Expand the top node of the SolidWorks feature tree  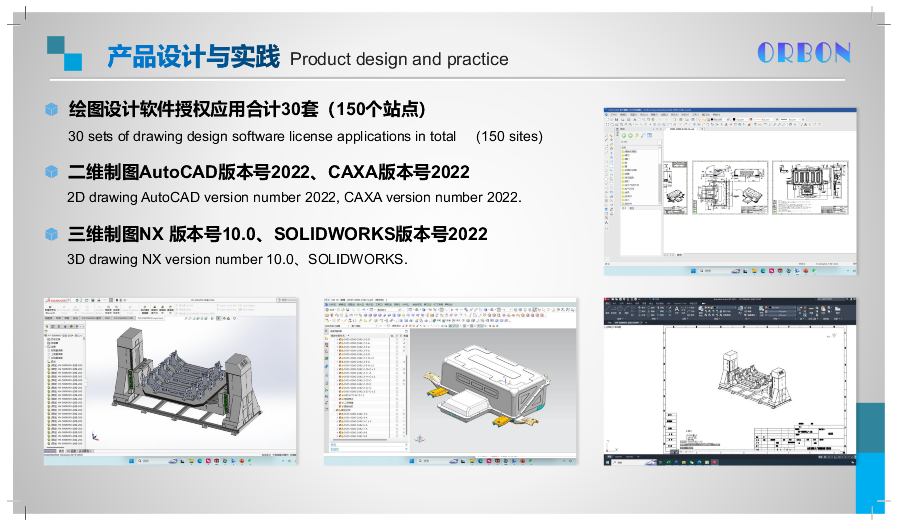48,335
